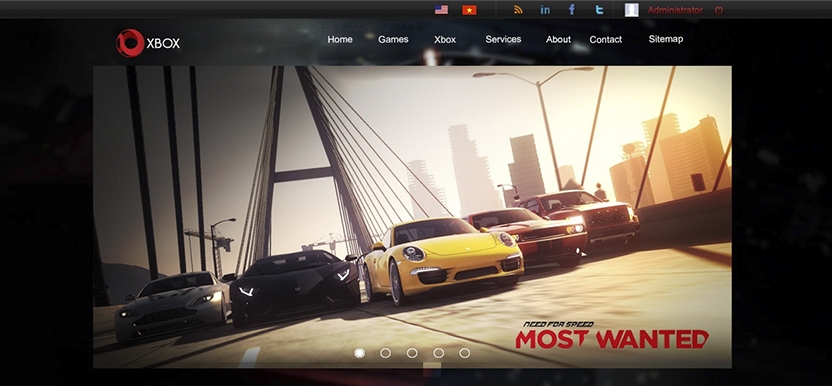Open the Facebook icon link

[x=571, y=10]
